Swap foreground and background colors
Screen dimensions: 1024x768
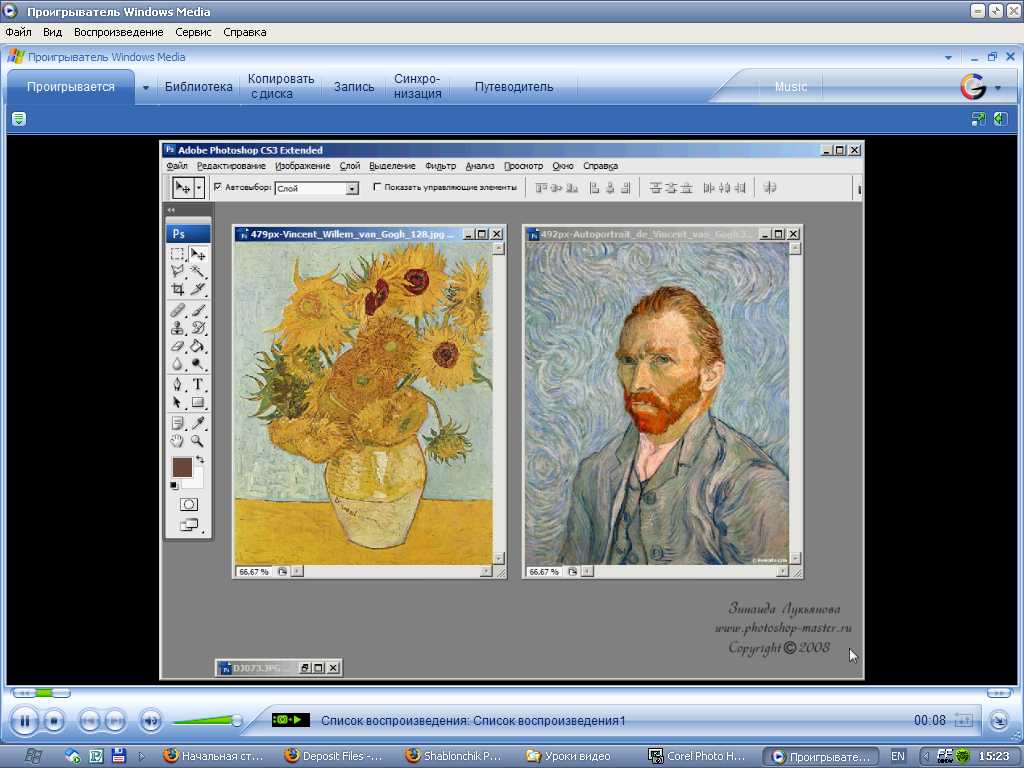(200, 460)
